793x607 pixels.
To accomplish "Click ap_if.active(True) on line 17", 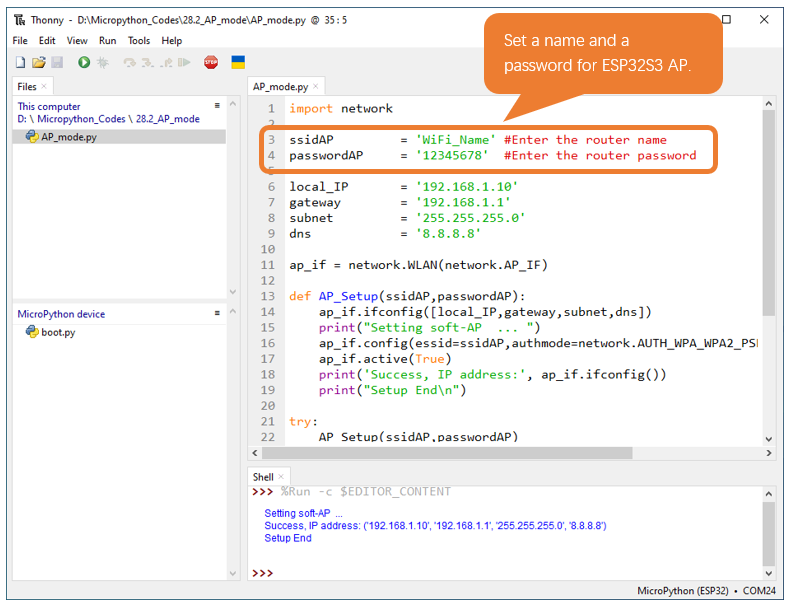I will click(x=385, y=359).
